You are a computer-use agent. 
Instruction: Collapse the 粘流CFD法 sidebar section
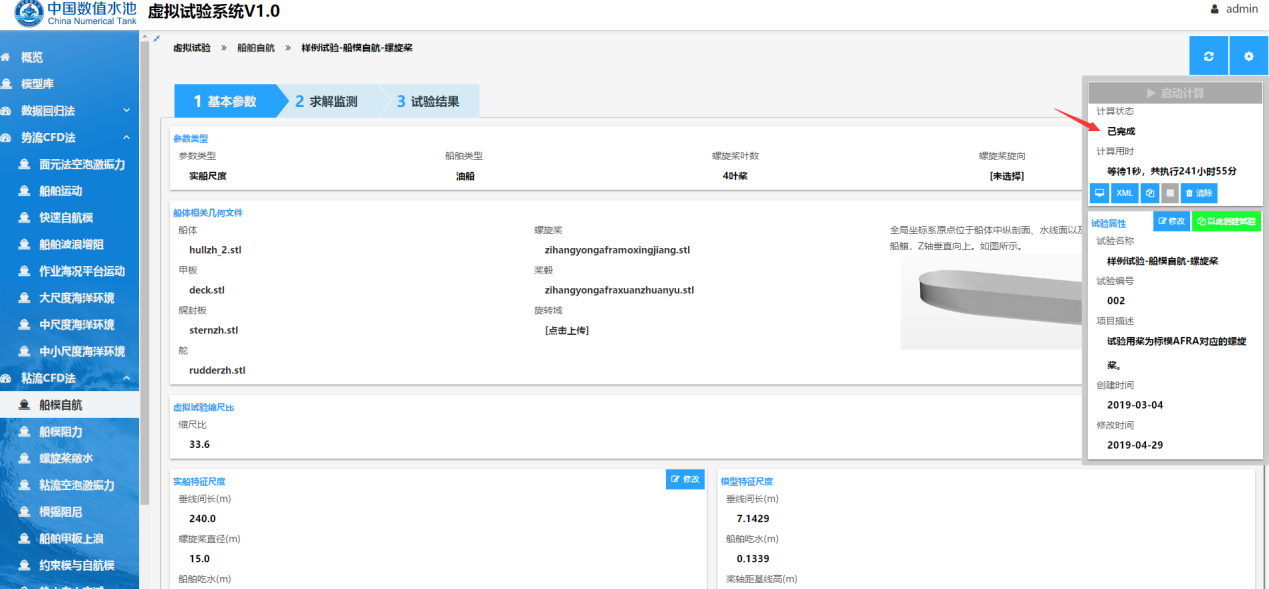tap(126, 379)
